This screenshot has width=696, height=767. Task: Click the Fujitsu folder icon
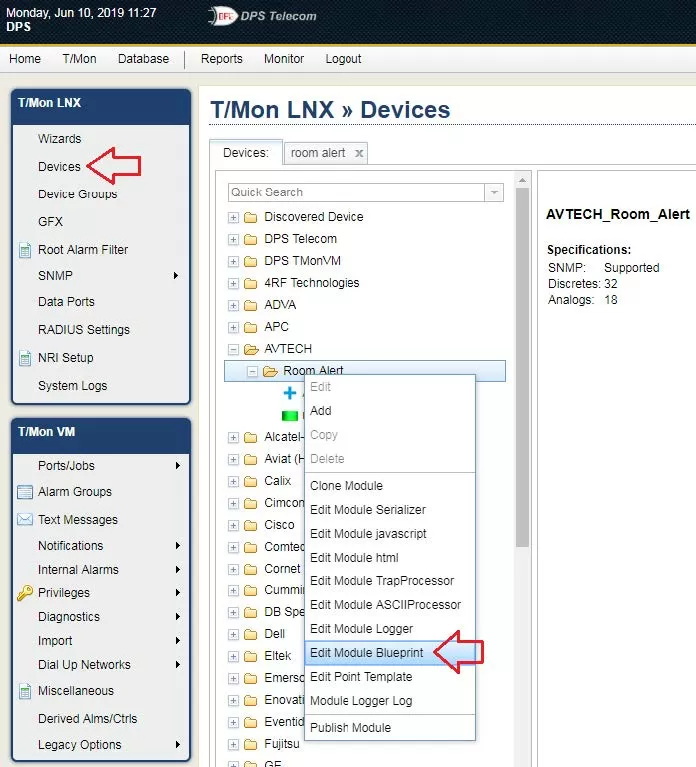pos(250,744)
